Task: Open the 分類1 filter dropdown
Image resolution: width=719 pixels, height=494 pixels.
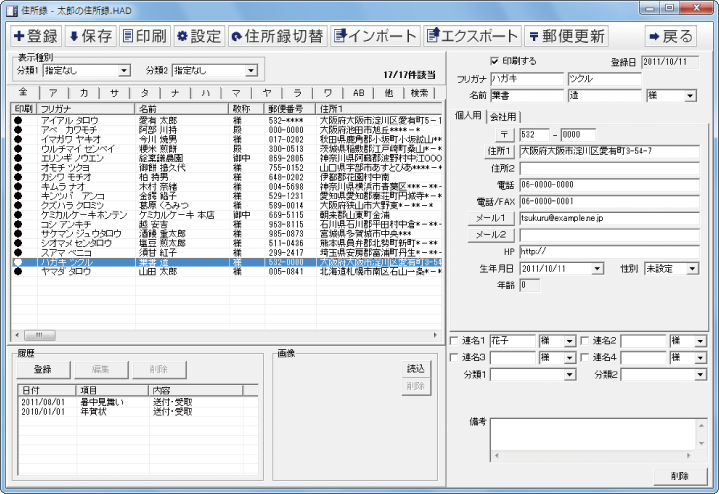Action: 124,71
